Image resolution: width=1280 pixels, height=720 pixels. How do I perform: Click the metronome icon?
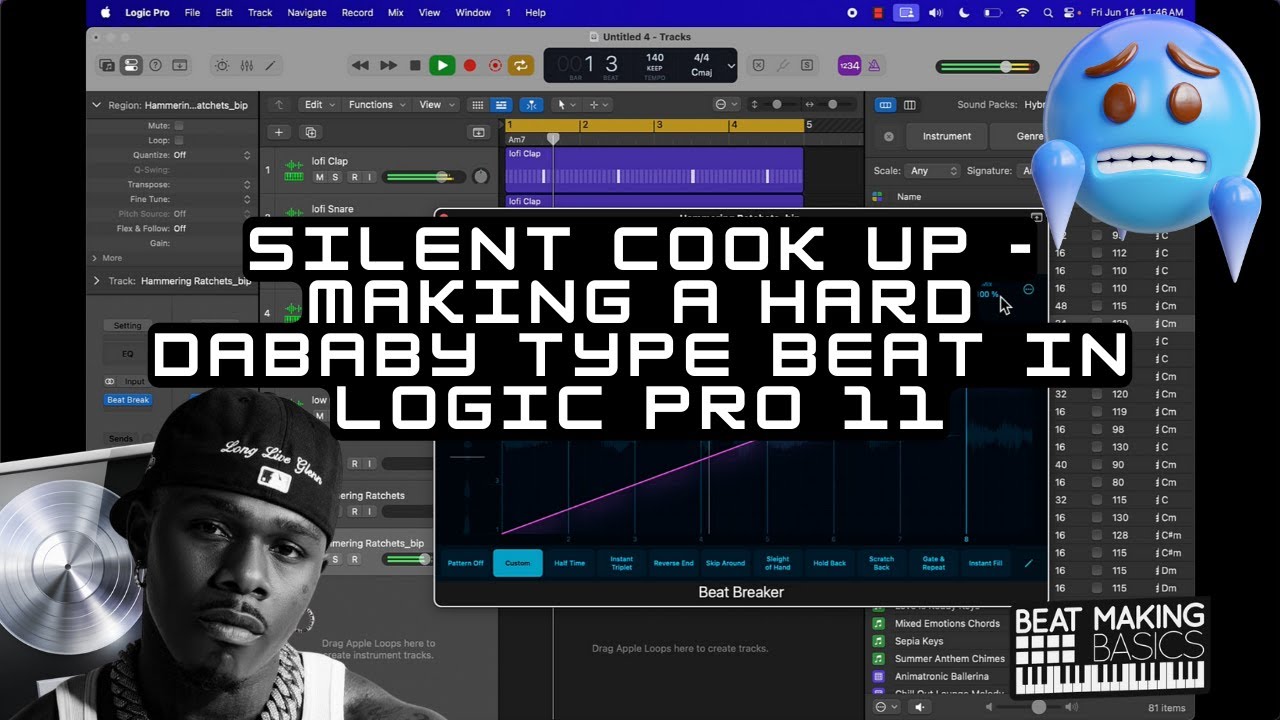874,66
